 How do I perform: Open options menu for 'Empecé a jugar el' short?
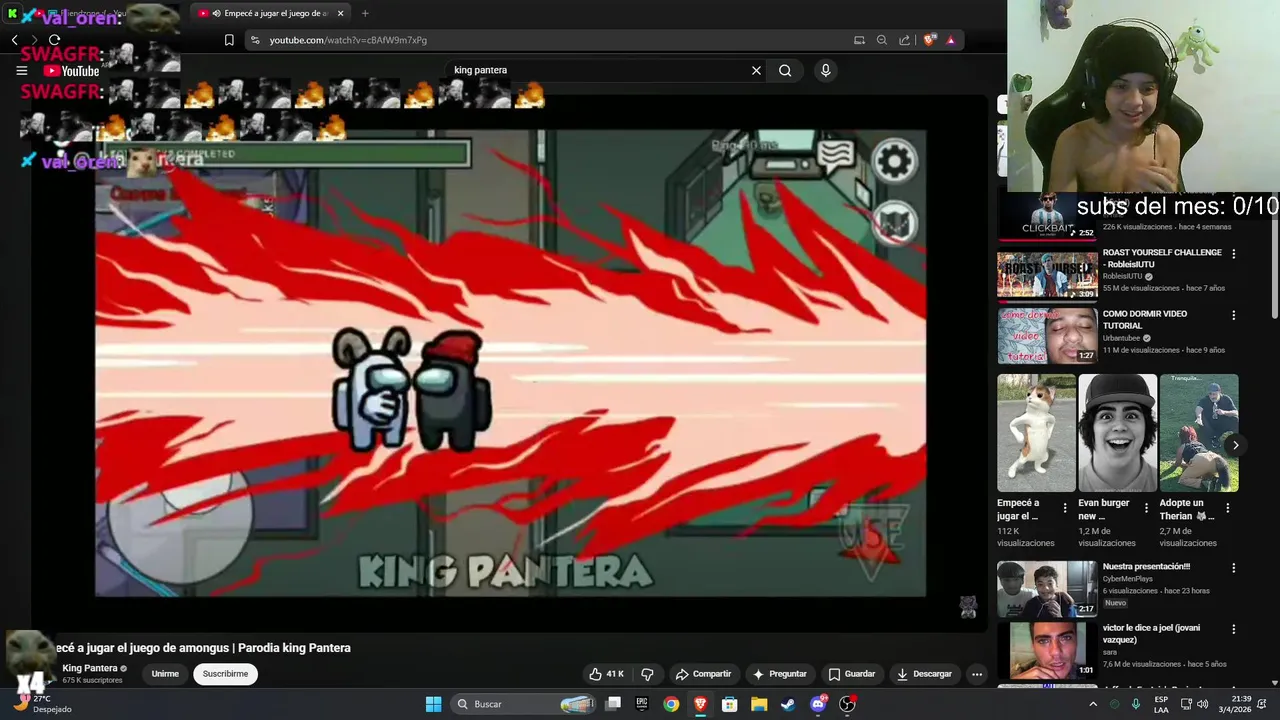[1064, 508]
